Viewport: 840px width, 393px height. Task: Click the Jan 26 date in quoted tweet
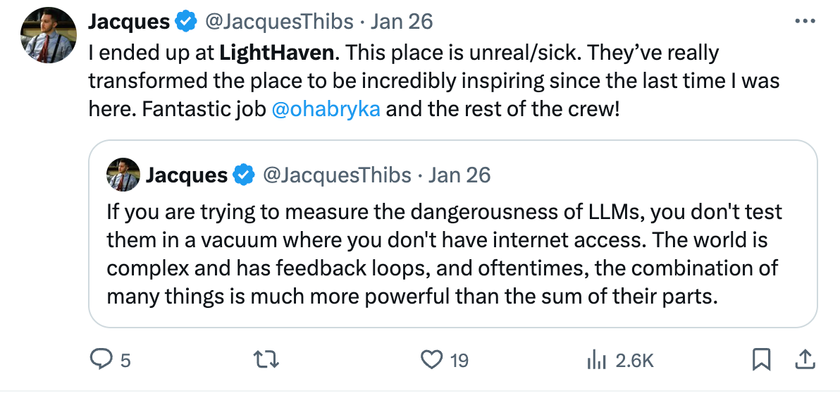pyautogui.click(x=459, y=175)
